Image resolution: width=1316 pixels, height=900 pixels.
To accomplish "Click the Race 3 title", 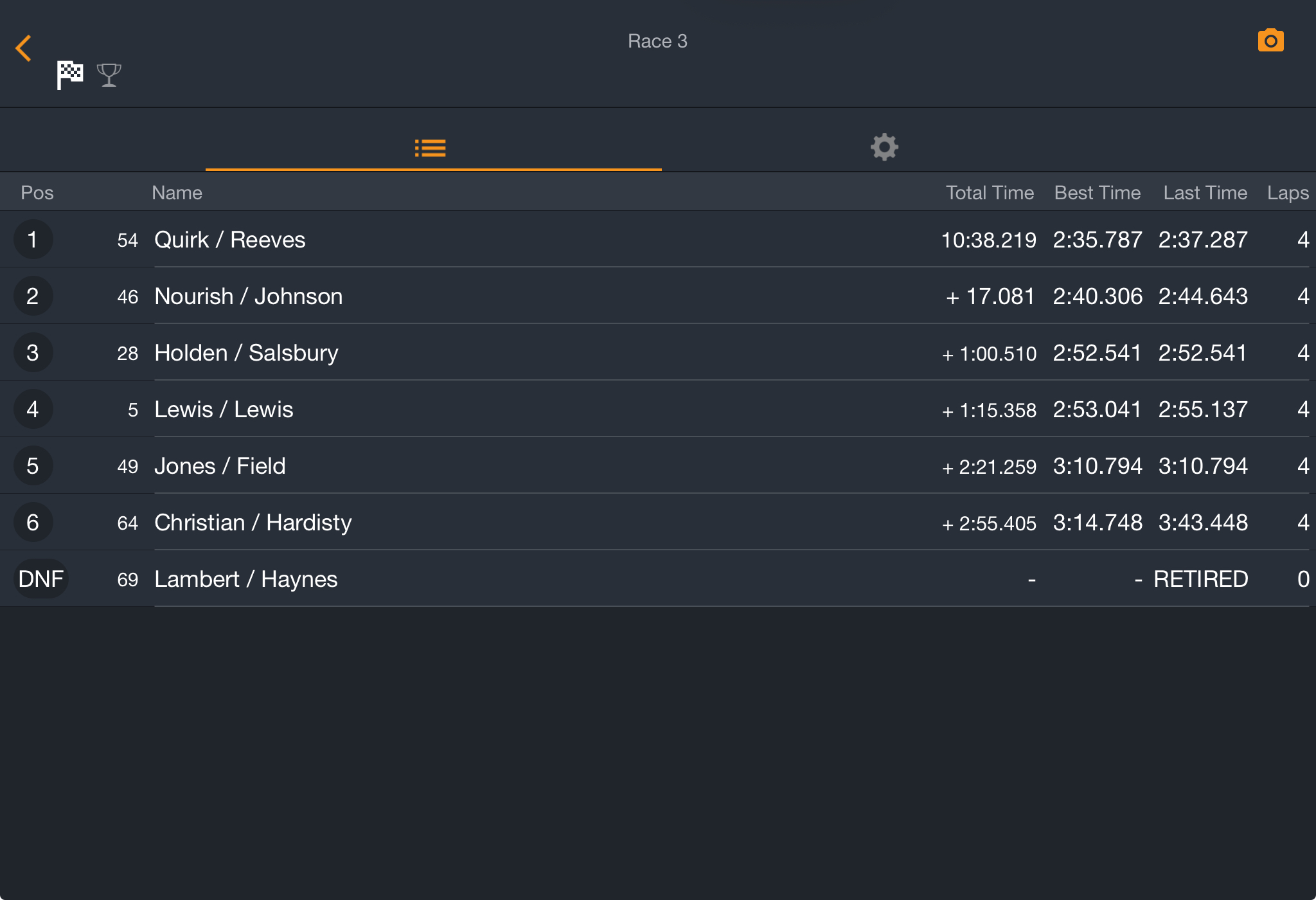I will [x=657, y=41].
